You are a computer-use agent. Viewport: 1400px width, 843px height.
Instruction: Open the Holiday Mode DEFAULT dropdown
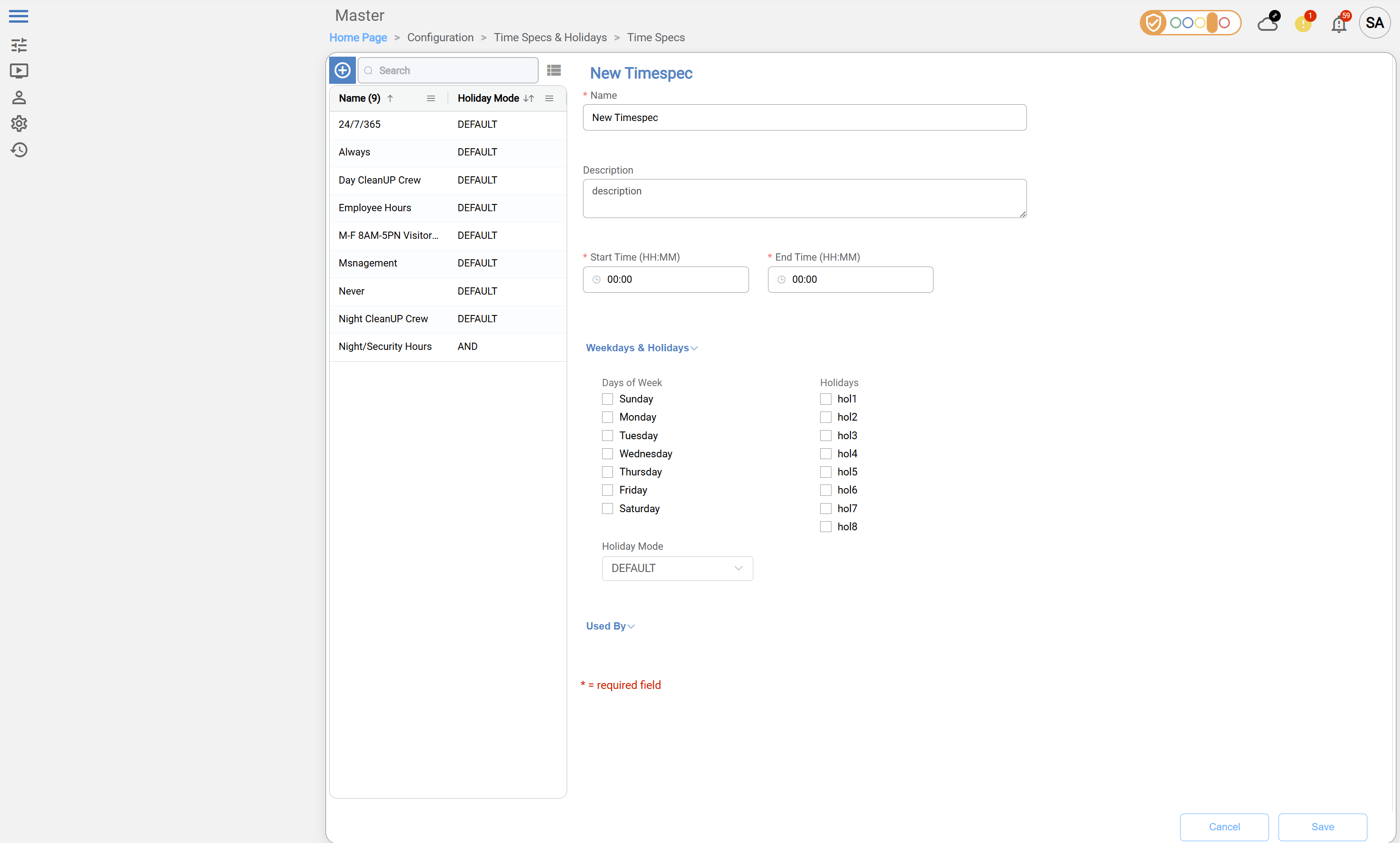[677, 569]
